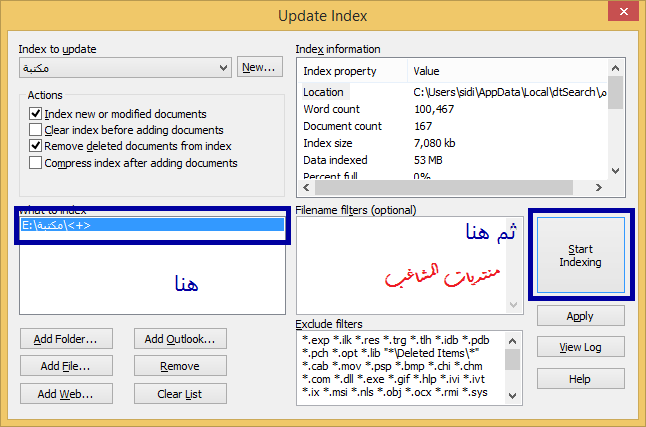Click the Clear List button

click(180, 393)
